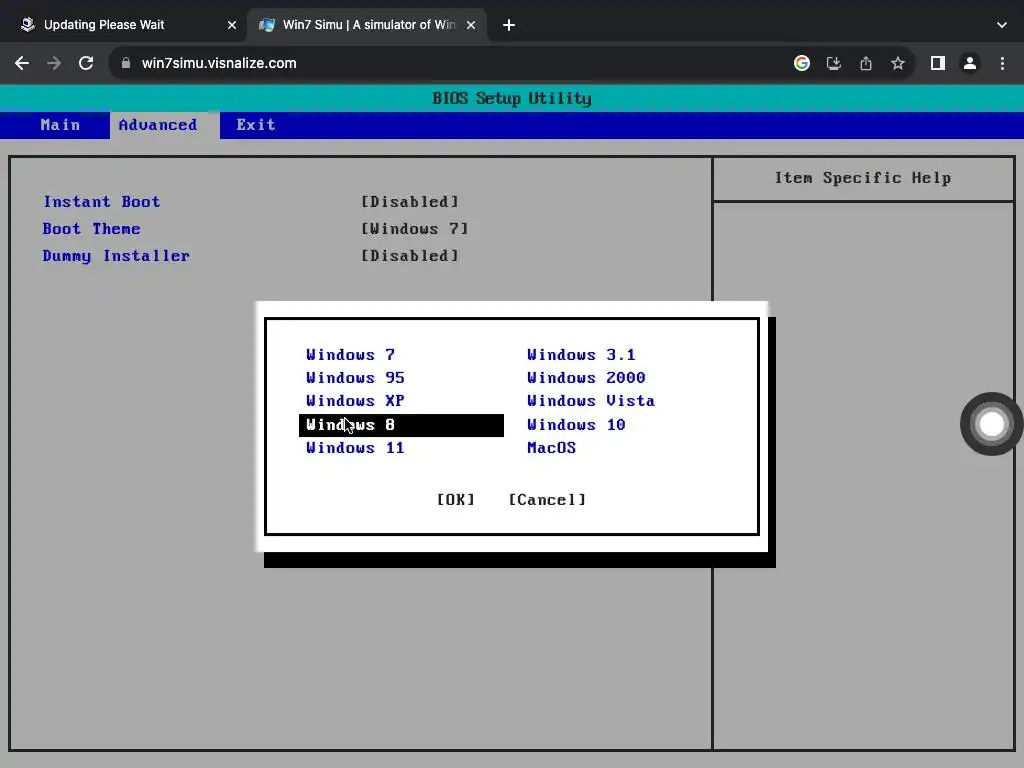Viewport: 1024px width, 768px height.
Task: Close the Updating Please Wait tab
Action: (232, 25)
